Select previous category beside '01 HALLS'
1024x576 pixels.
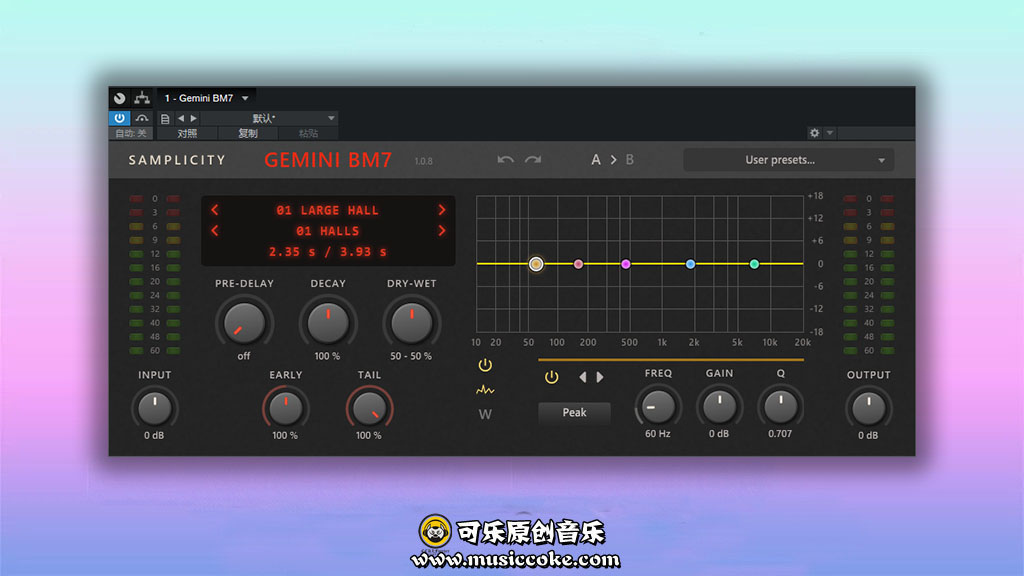(x=215, y=231)
